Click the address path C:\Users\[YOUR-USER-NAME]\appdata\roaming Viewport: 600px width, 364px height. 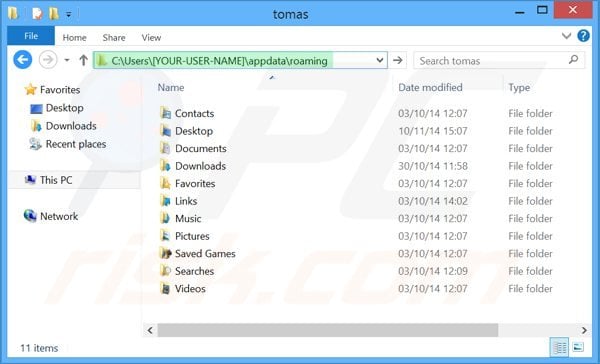point(219,61)
